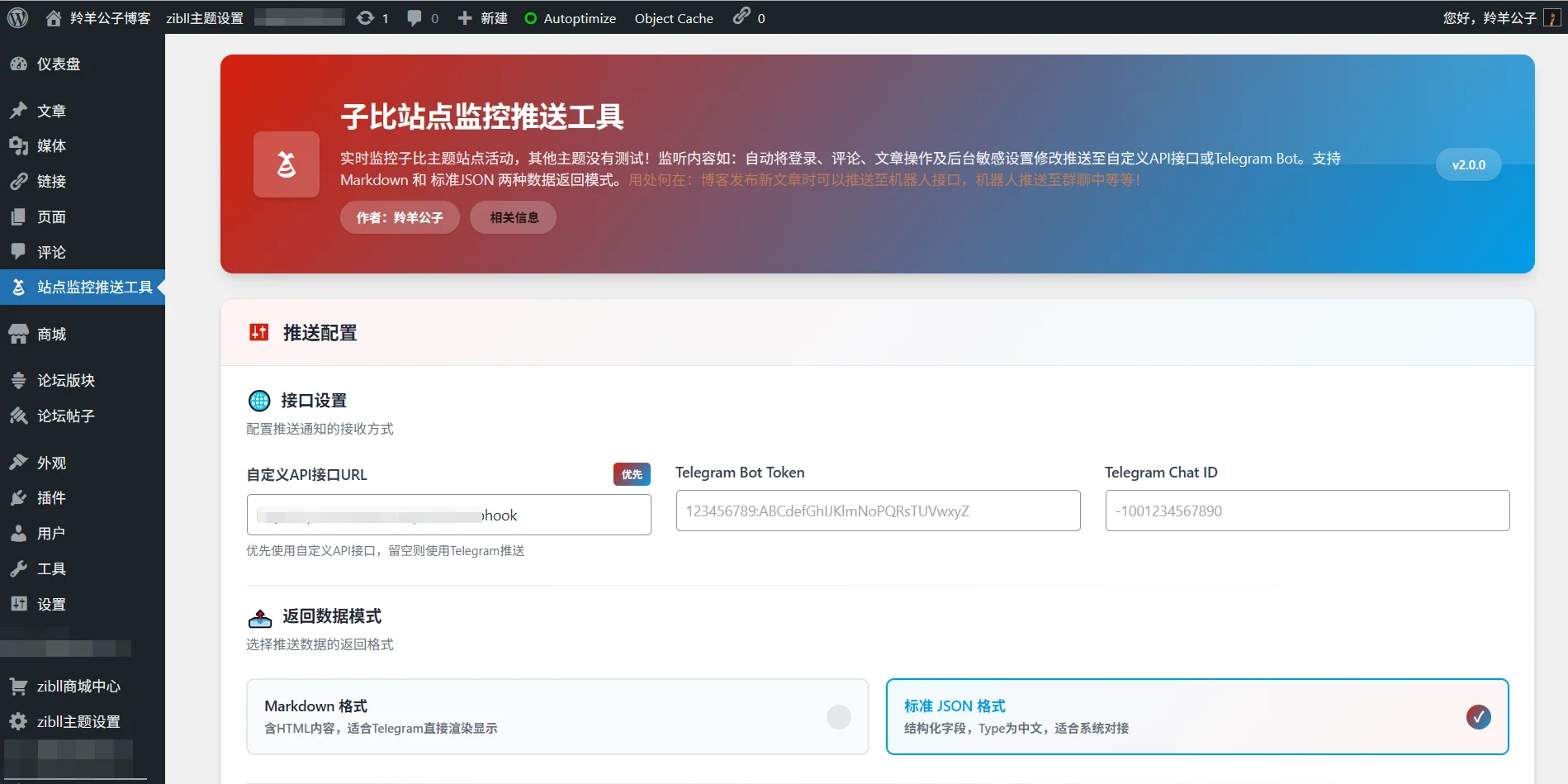Click the comments bubble icon in admin bar
1568x784 pixels.
click(415, 17)
